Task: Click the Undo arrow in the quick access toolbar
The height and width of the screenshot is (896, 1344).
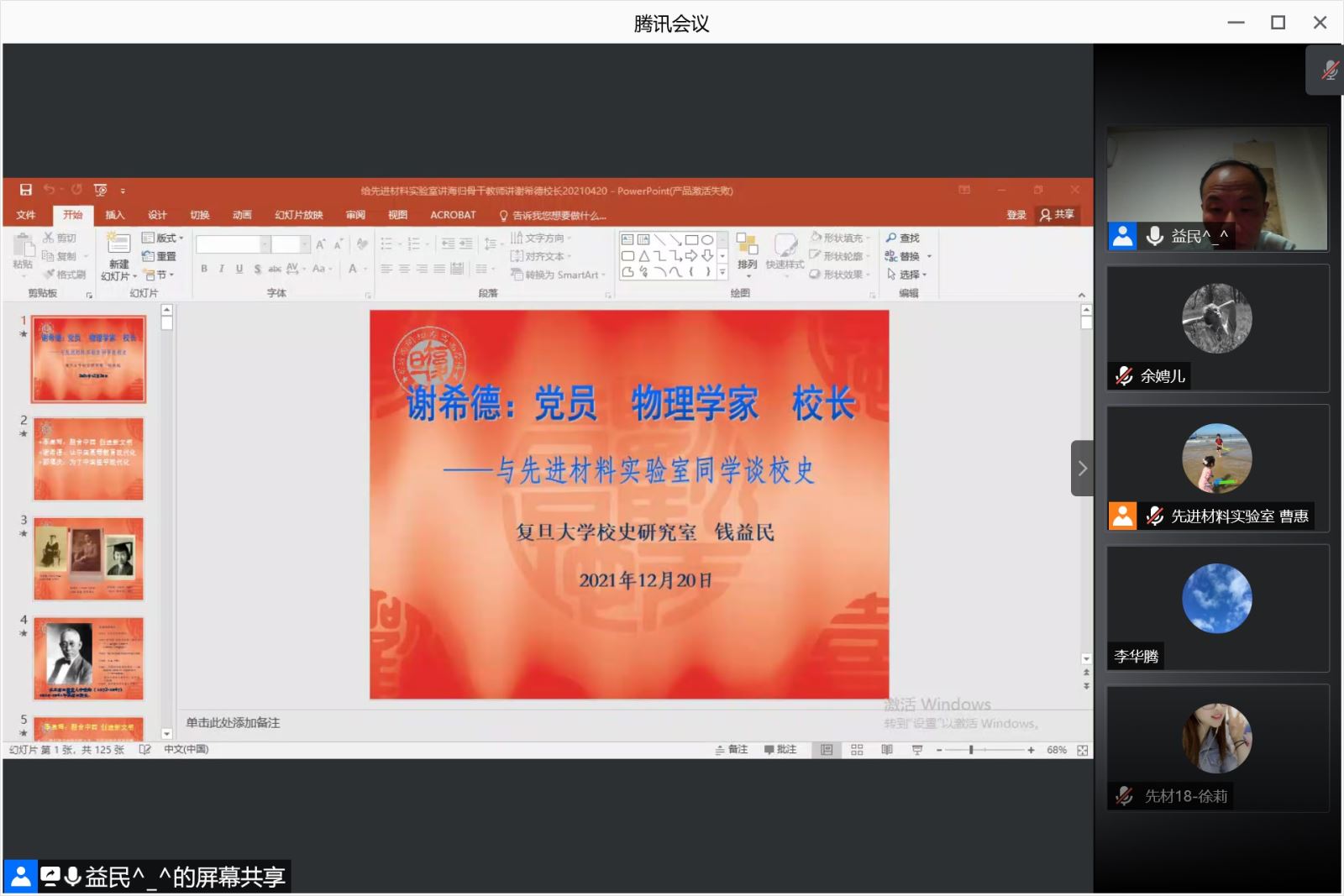Action: 49,191
